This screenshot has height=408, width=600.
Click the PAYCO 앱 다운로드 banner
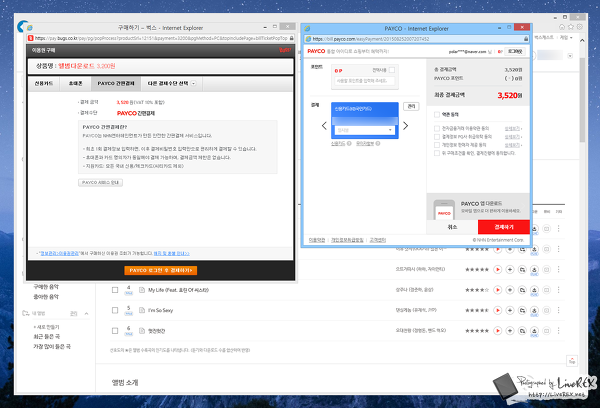point(478,207)
